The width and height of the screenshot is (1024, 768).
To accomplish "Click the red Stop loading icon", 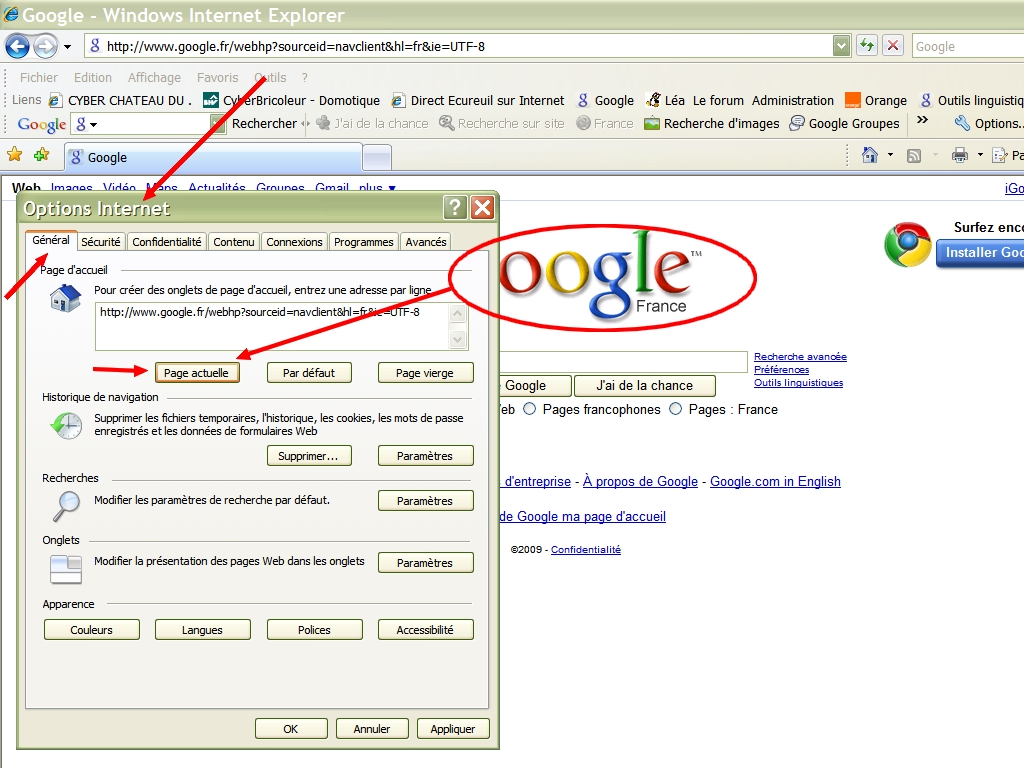I will click(893, 46).
